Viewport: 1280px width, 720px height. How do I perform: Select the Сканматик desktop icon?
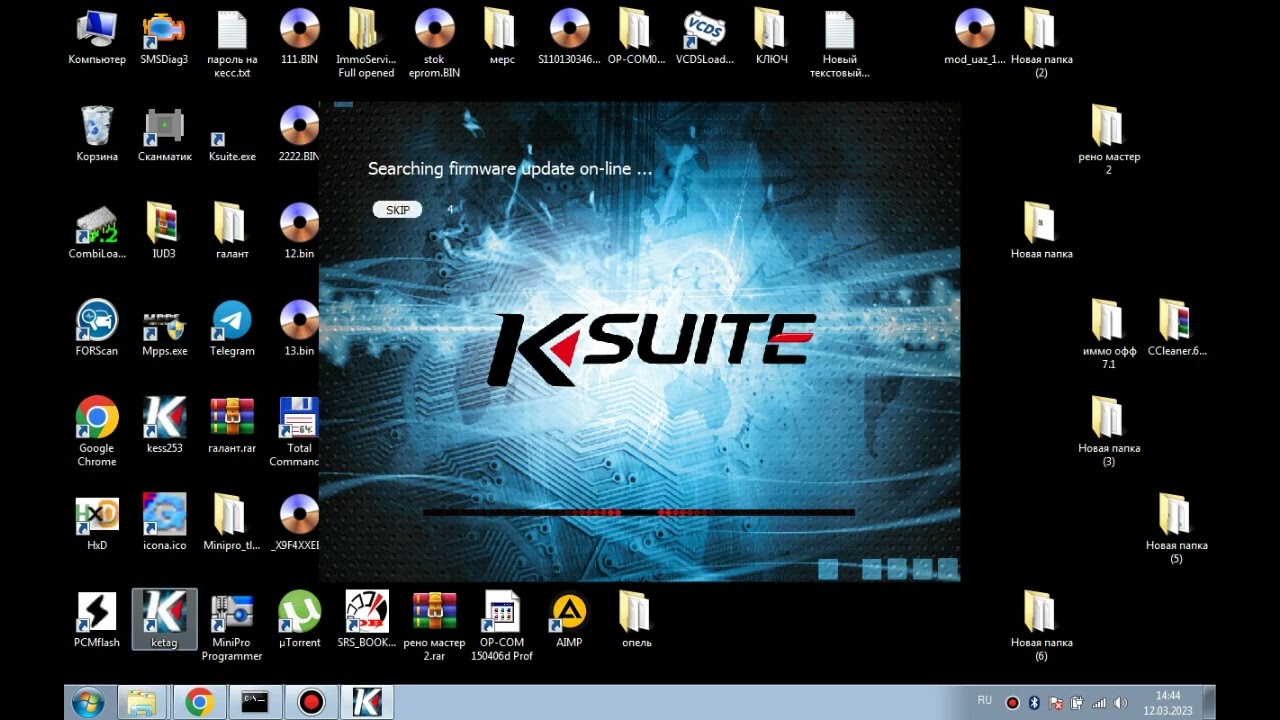tap(164, 133)
